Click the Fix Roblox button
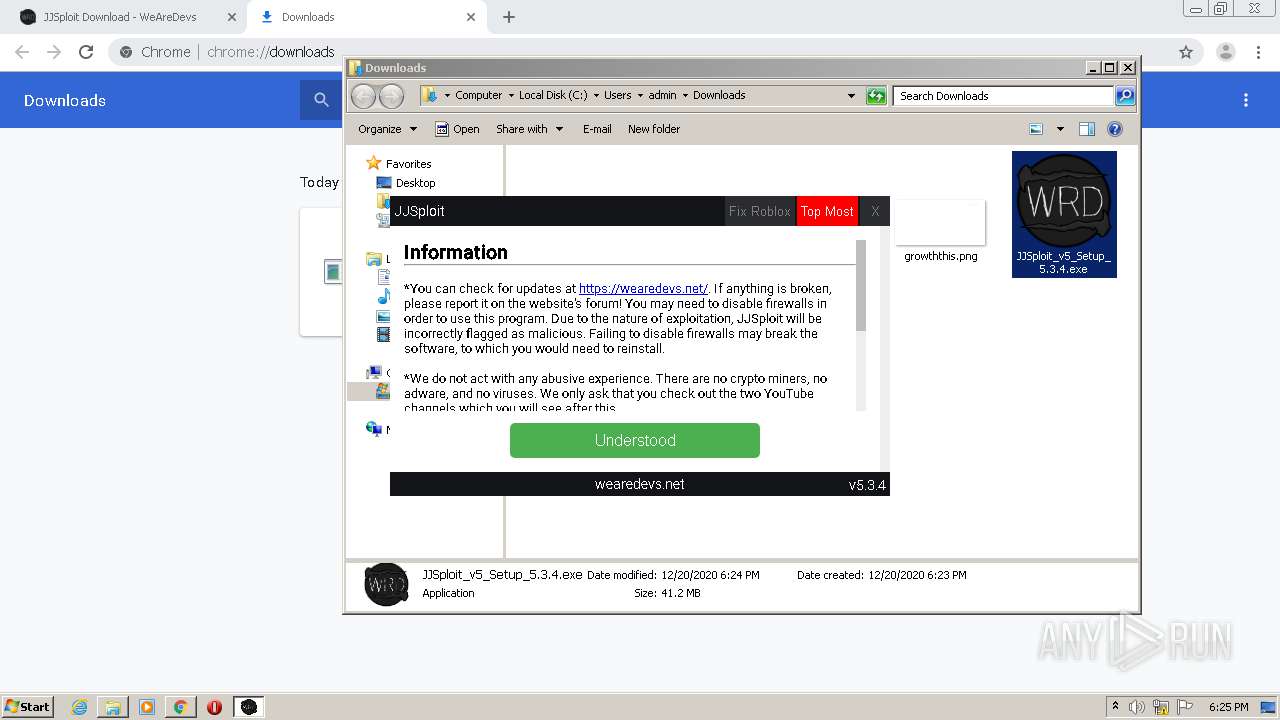This screenshot has height=720, width=1280. pyautogui.click(x=760, y=211)
